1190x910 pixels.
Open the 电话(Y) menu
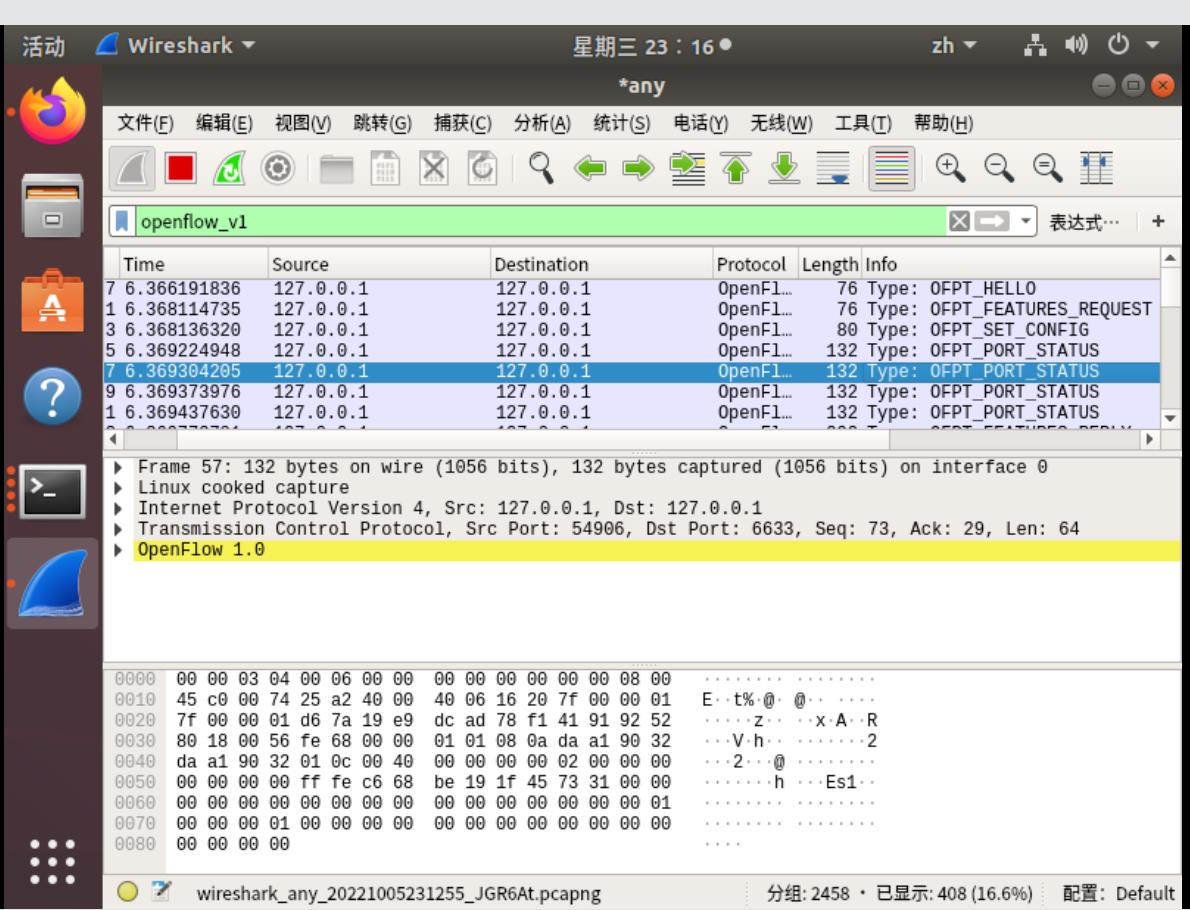point(700,123)
